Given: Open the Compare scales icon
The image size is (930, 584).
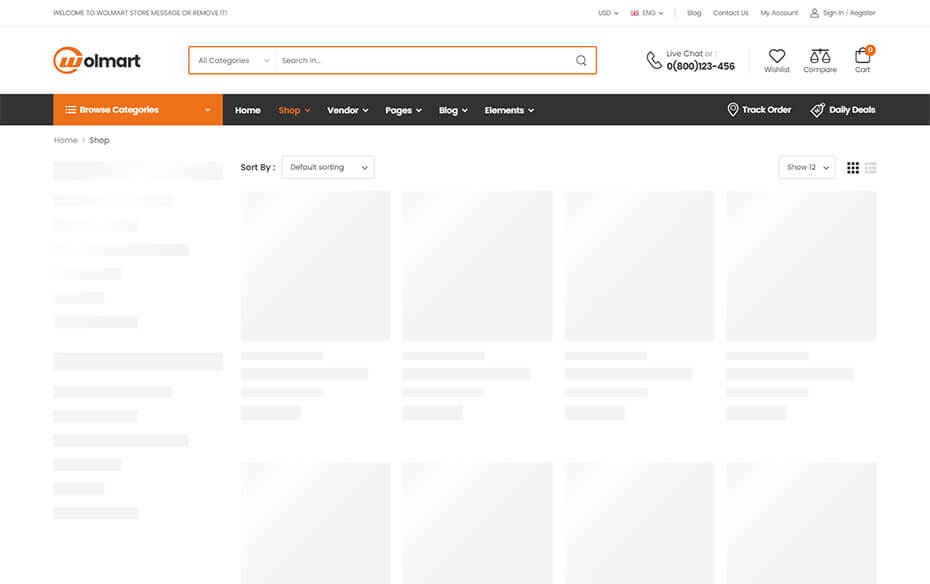Looking at the screenshot, I should 820,57.
